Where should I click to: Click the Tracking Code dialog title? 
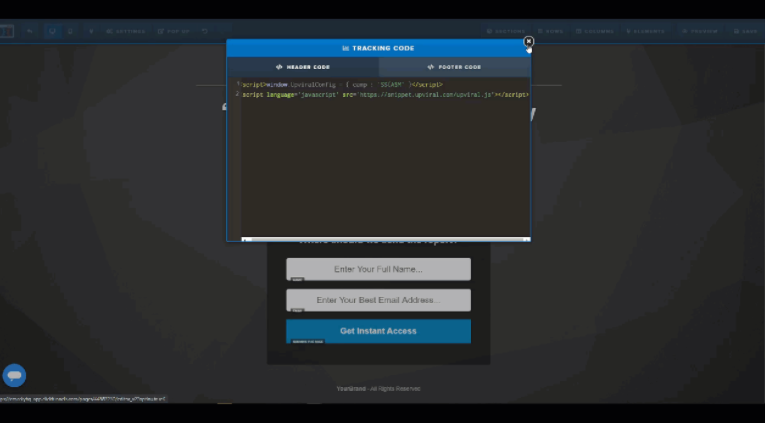[x=379, y=48]
